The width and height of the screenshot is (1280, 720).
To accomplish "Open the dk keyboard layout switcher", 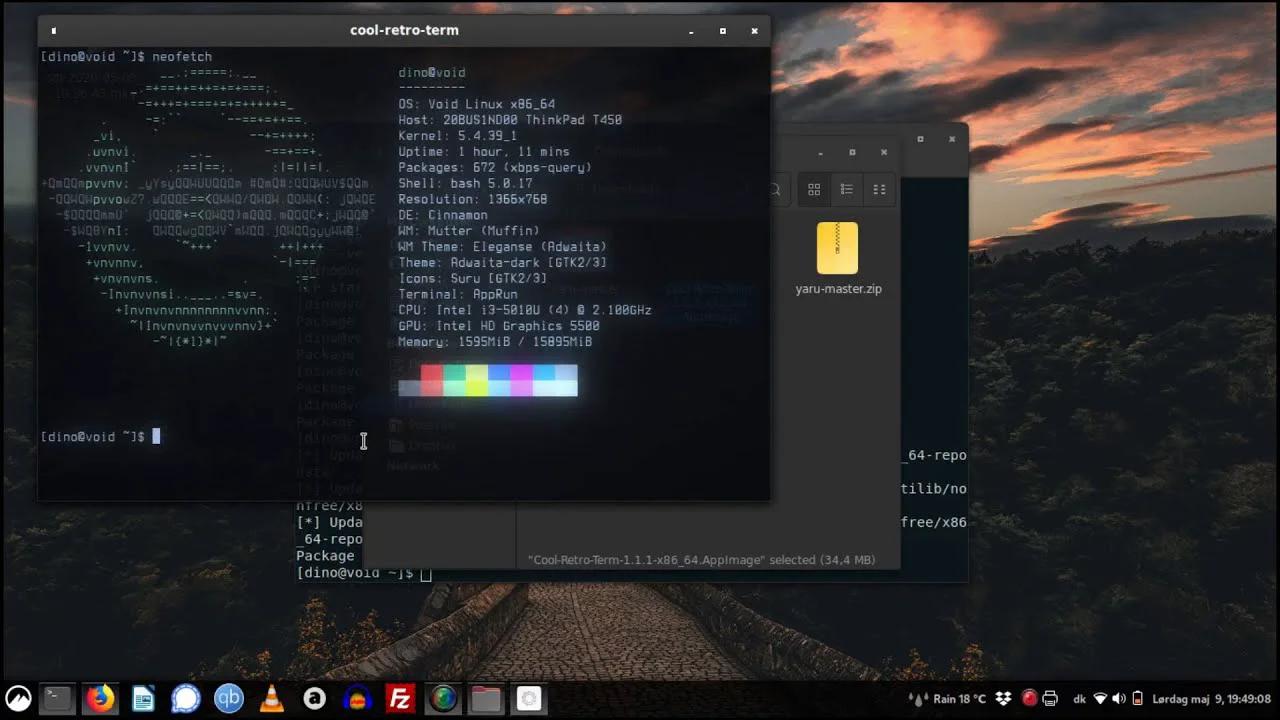I will pyautogui.click(x=1080, y=698).
